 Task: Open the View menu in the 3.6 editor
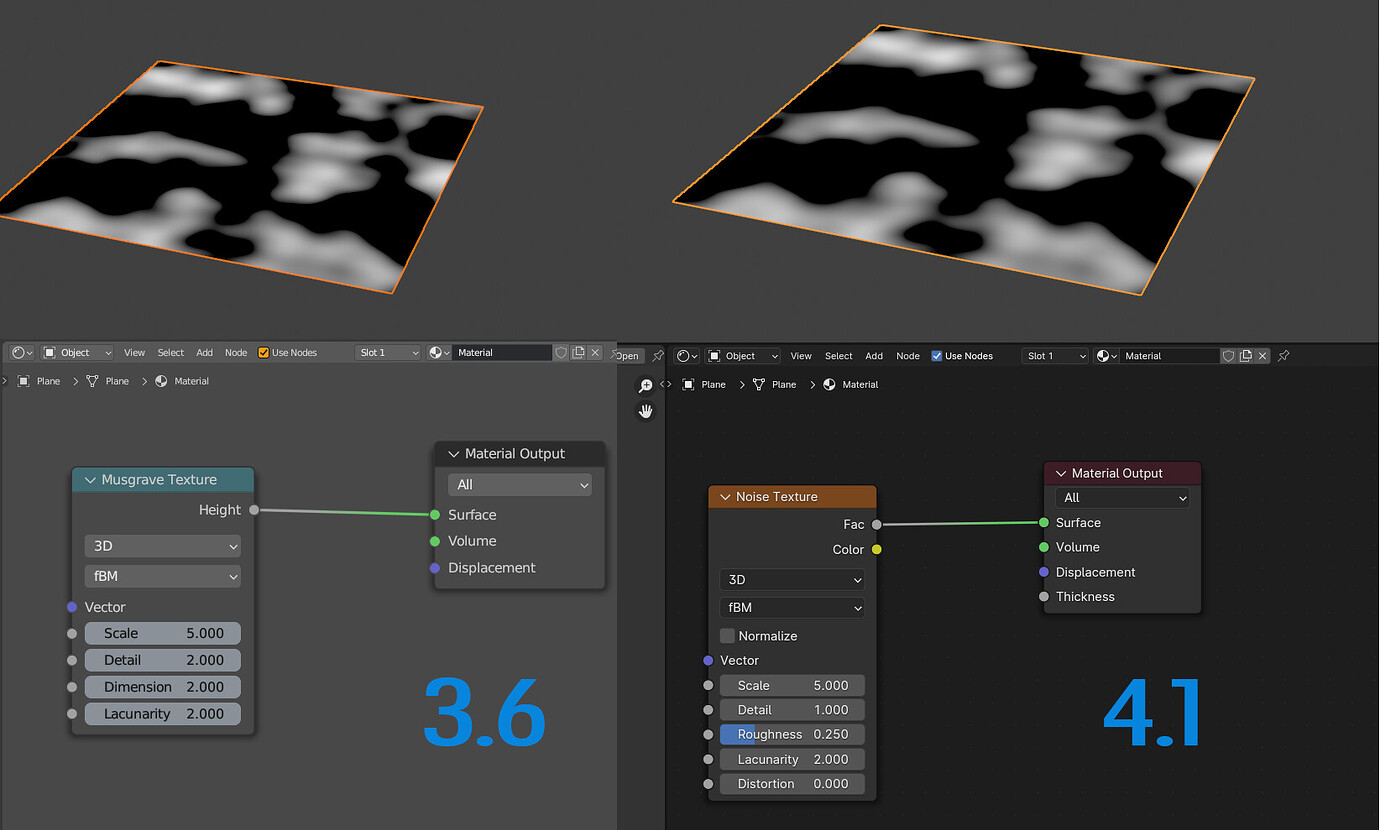(x=135, y=352)
